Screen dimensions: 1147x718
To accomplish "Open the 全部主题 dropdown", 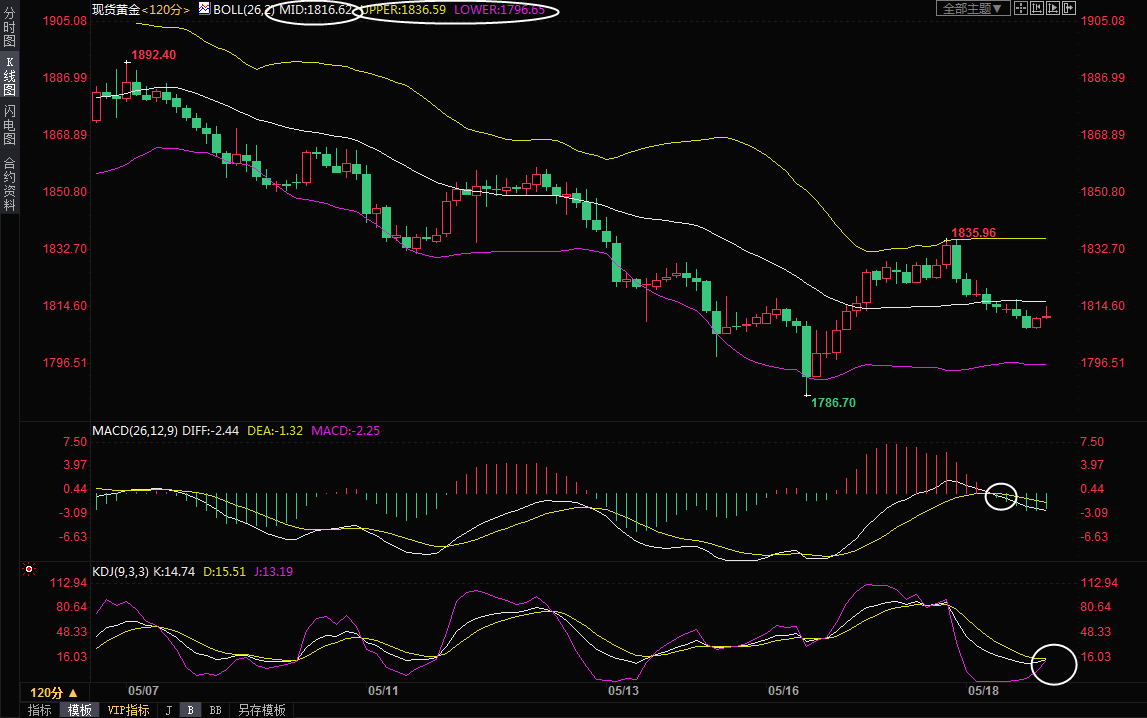I will (971, 8).
